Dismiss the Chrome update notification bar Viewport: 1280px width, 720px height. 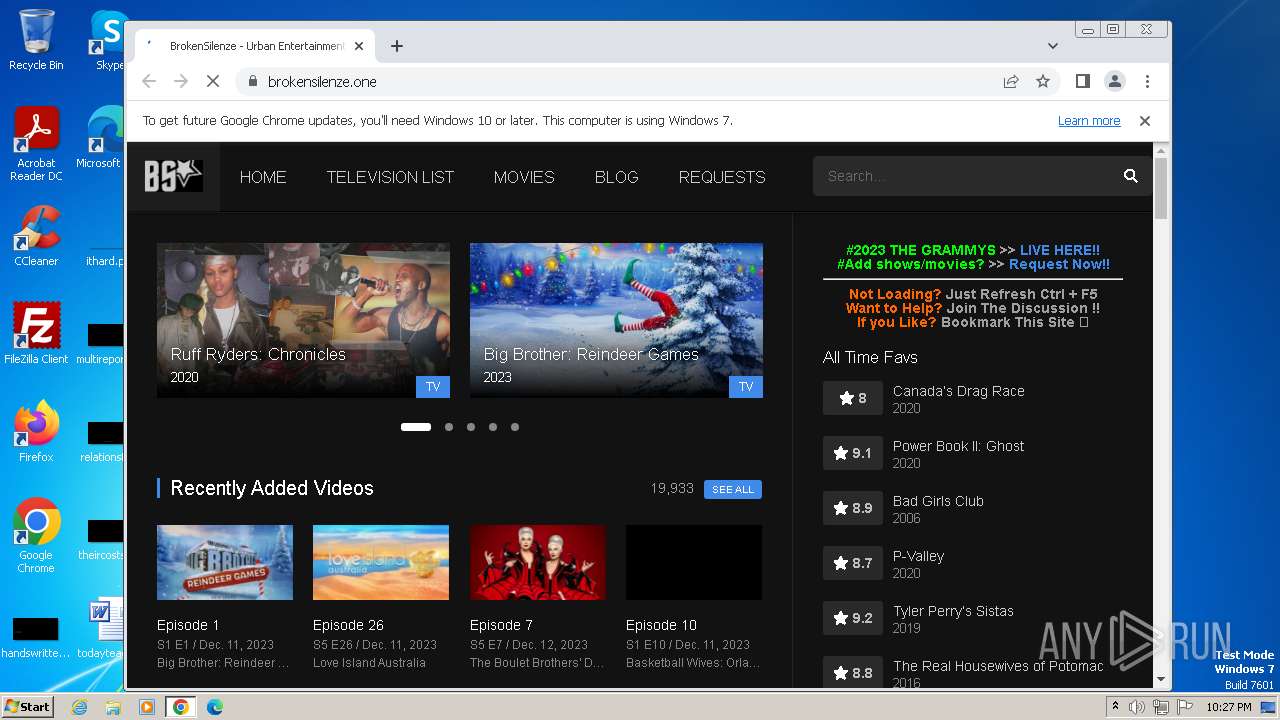click(1145, 121)
